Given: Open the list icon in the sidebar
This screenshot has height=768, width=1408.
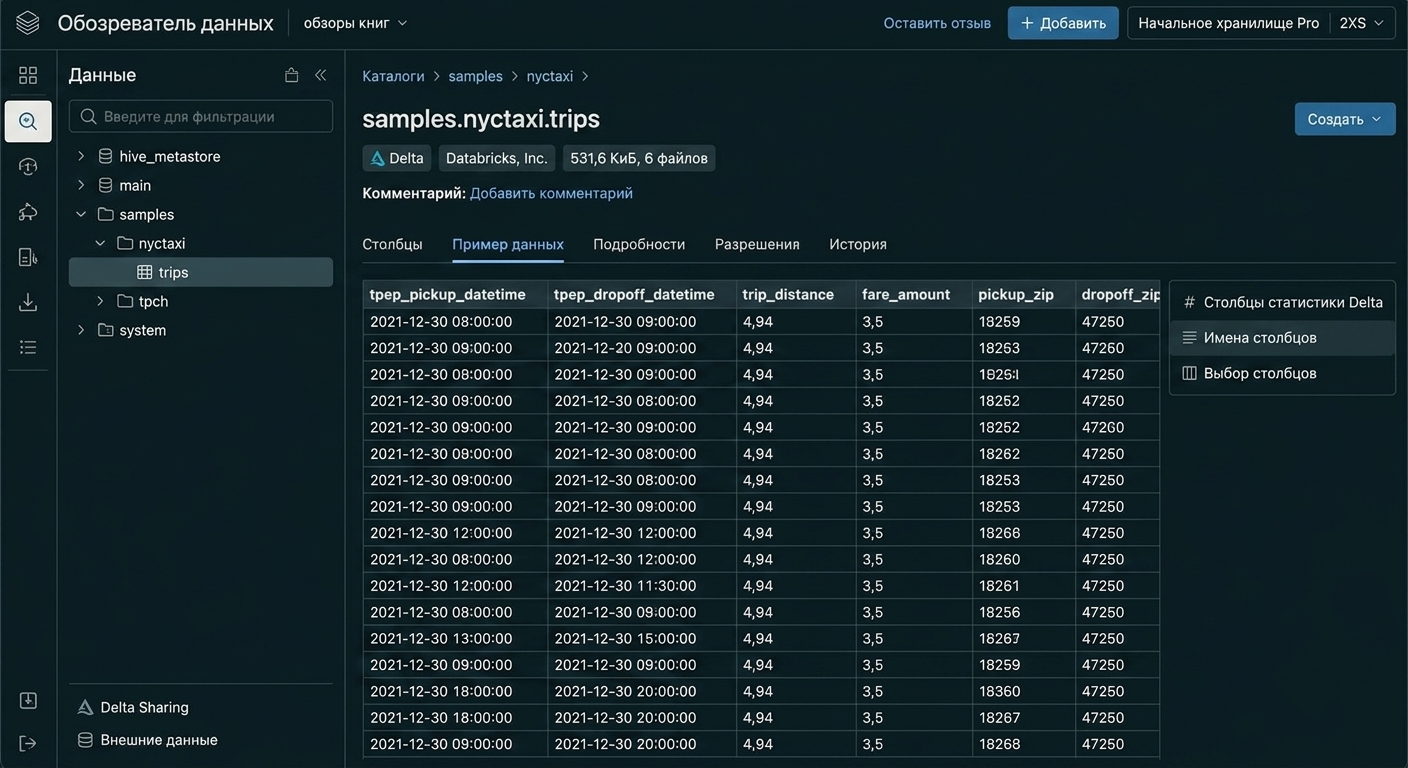Looking at the screenshot, I should click(x=28, y=347).
